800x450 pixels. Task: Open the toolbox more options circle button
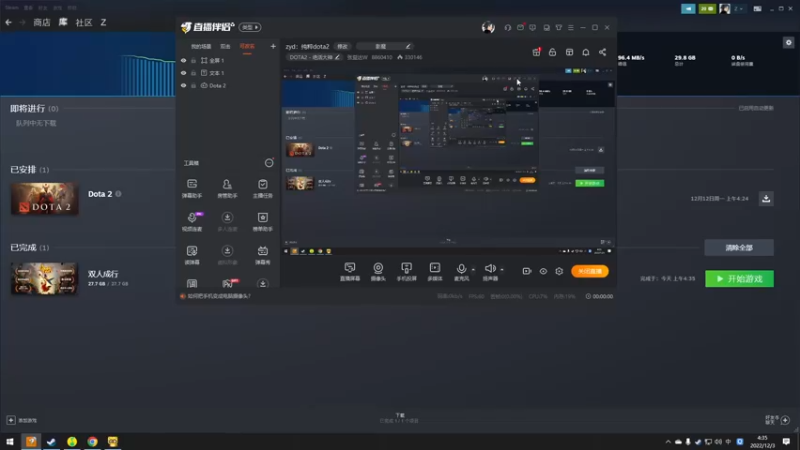point(269,163)
